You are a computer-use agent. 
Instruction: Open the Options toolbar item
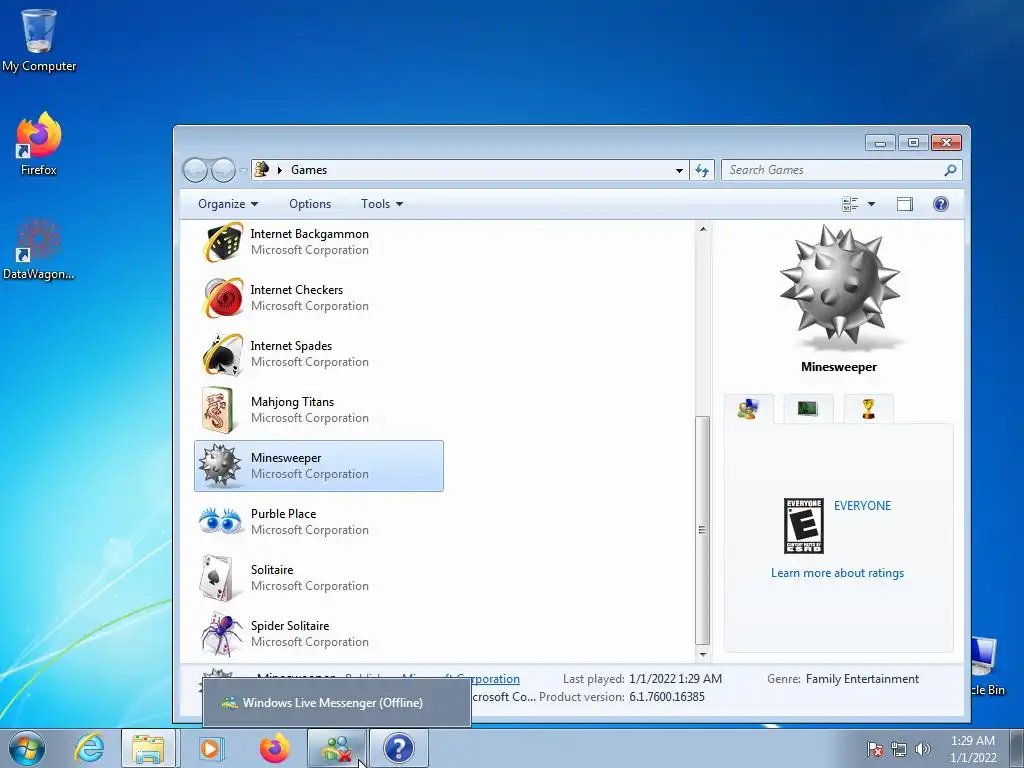310,204
